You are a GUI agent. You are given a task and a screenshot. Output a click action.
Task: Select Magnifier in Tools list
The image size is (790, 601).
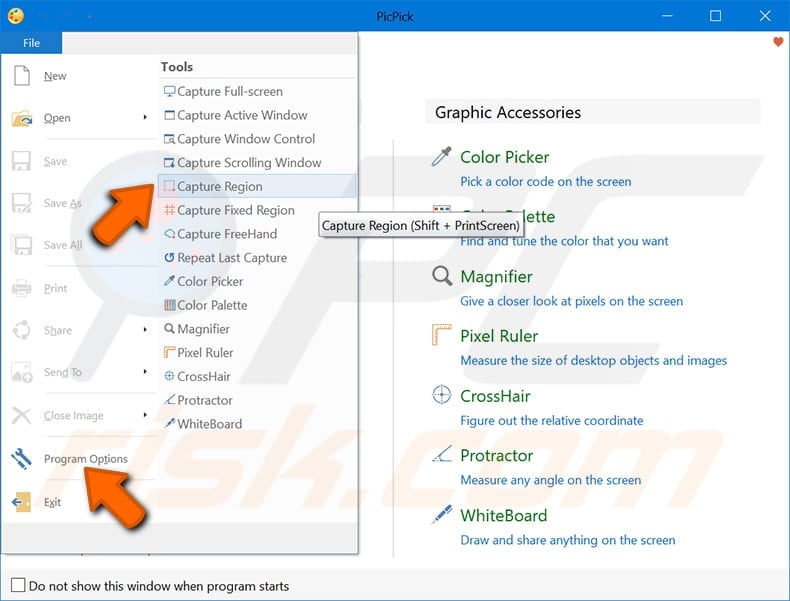[257, 328]
